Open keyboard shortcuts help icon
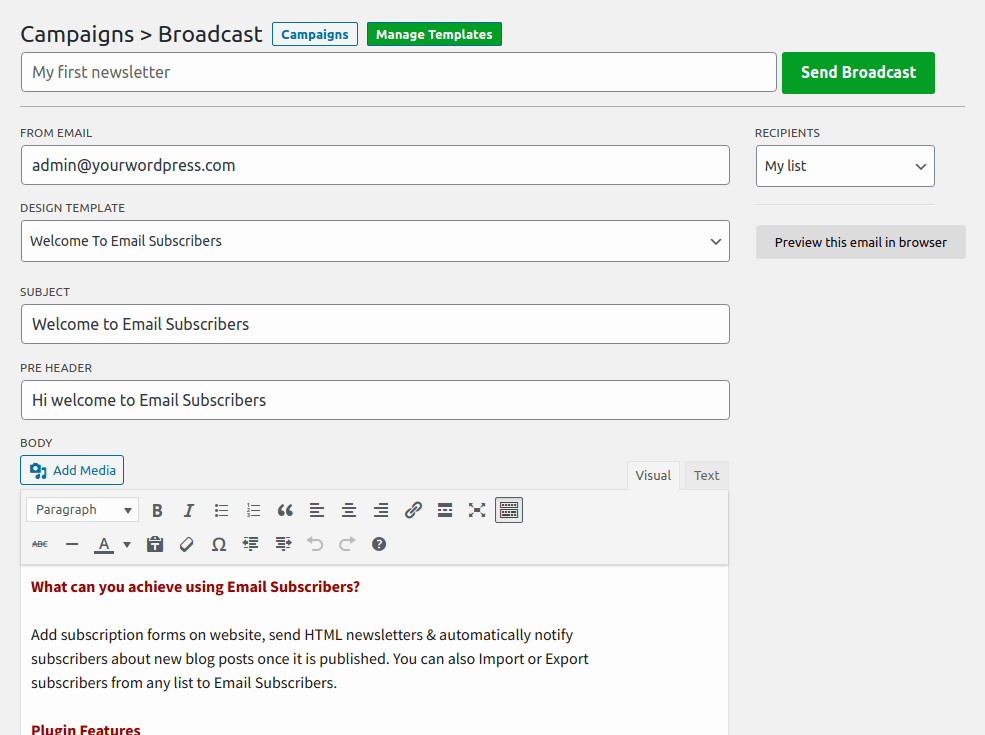The width and height of the screenshot is (985, 735). click(x=379, y=544)
